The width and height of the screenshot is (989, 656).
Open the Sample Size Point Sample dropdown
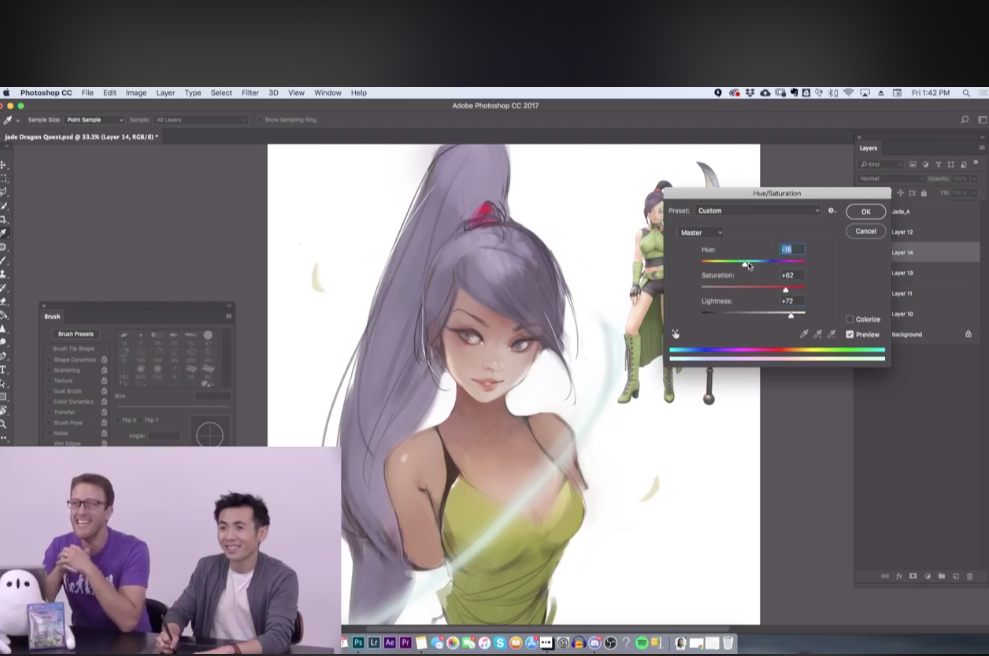tap(95, 120)
